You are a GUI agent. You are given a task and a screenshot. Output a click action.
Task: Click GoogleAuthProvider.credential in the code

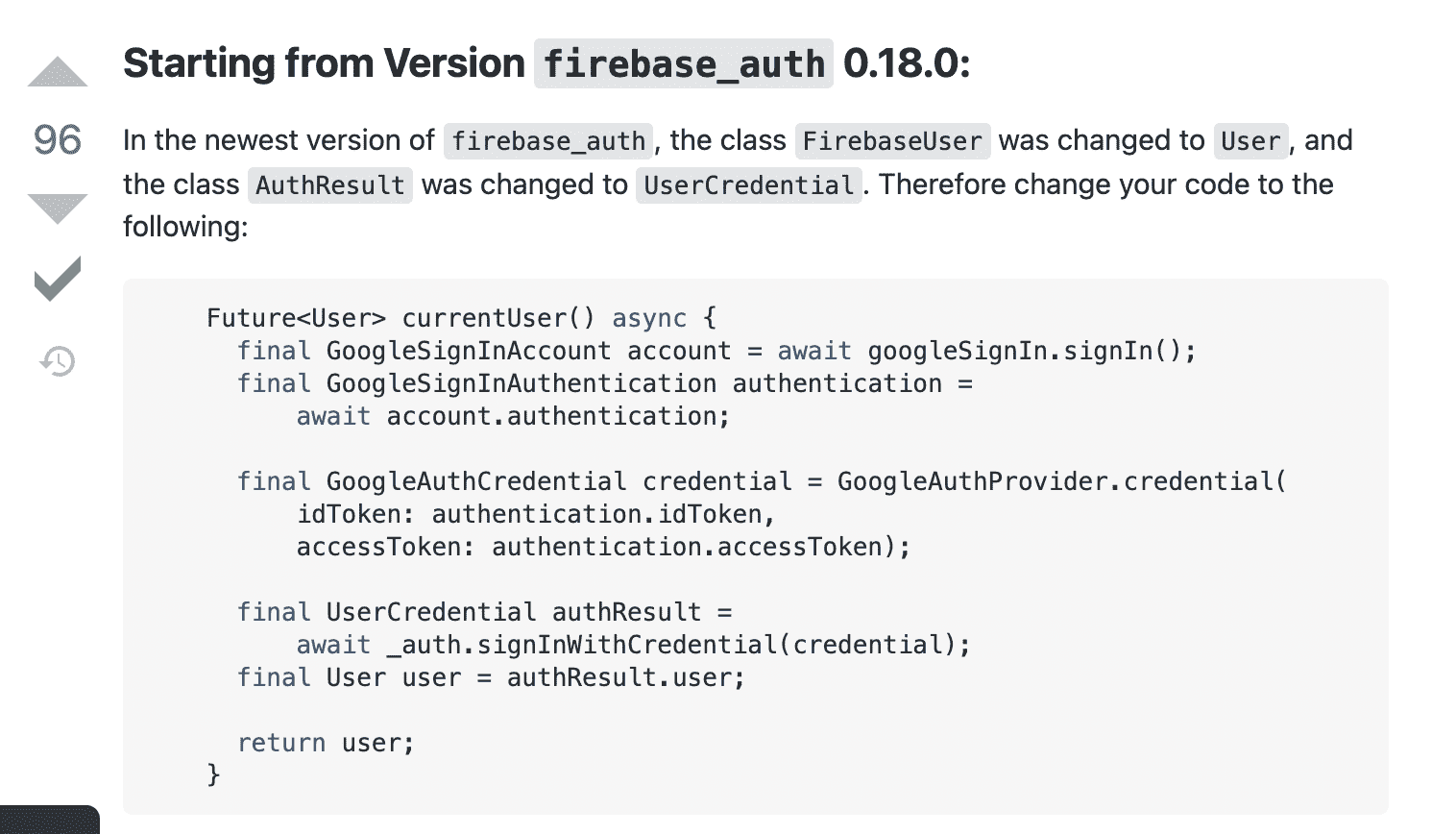(1055, 481)
